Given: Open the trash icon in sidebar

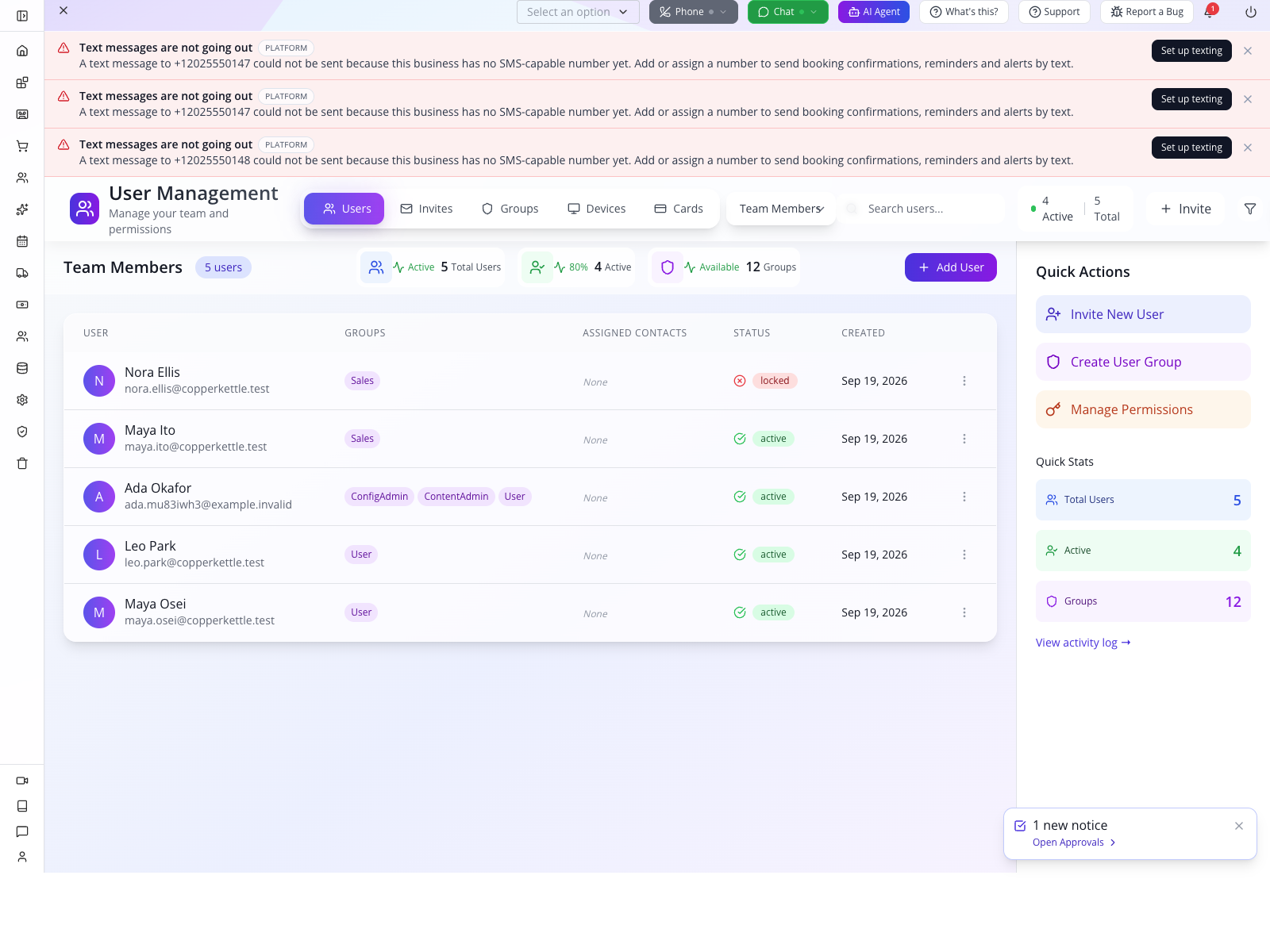Looking at the screenshot, I should pos(22,463).
